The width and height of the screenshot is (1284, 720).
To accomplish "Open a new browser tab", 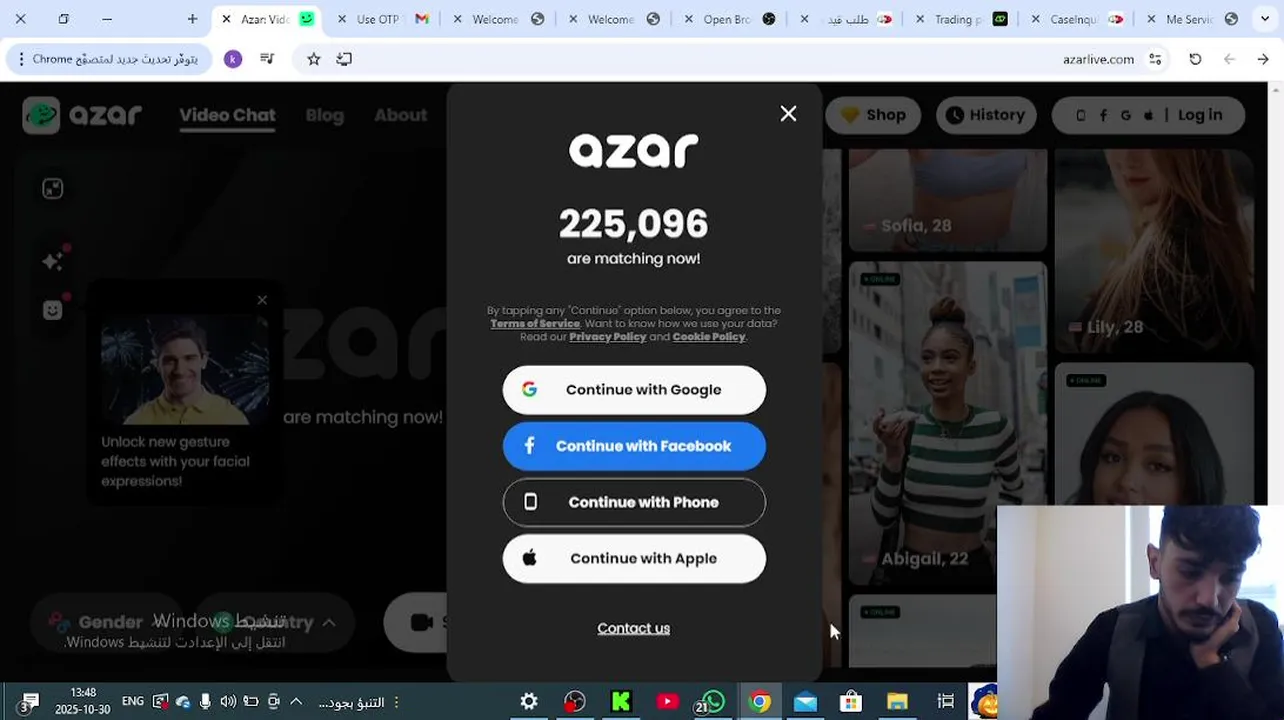I will (192, 19).
